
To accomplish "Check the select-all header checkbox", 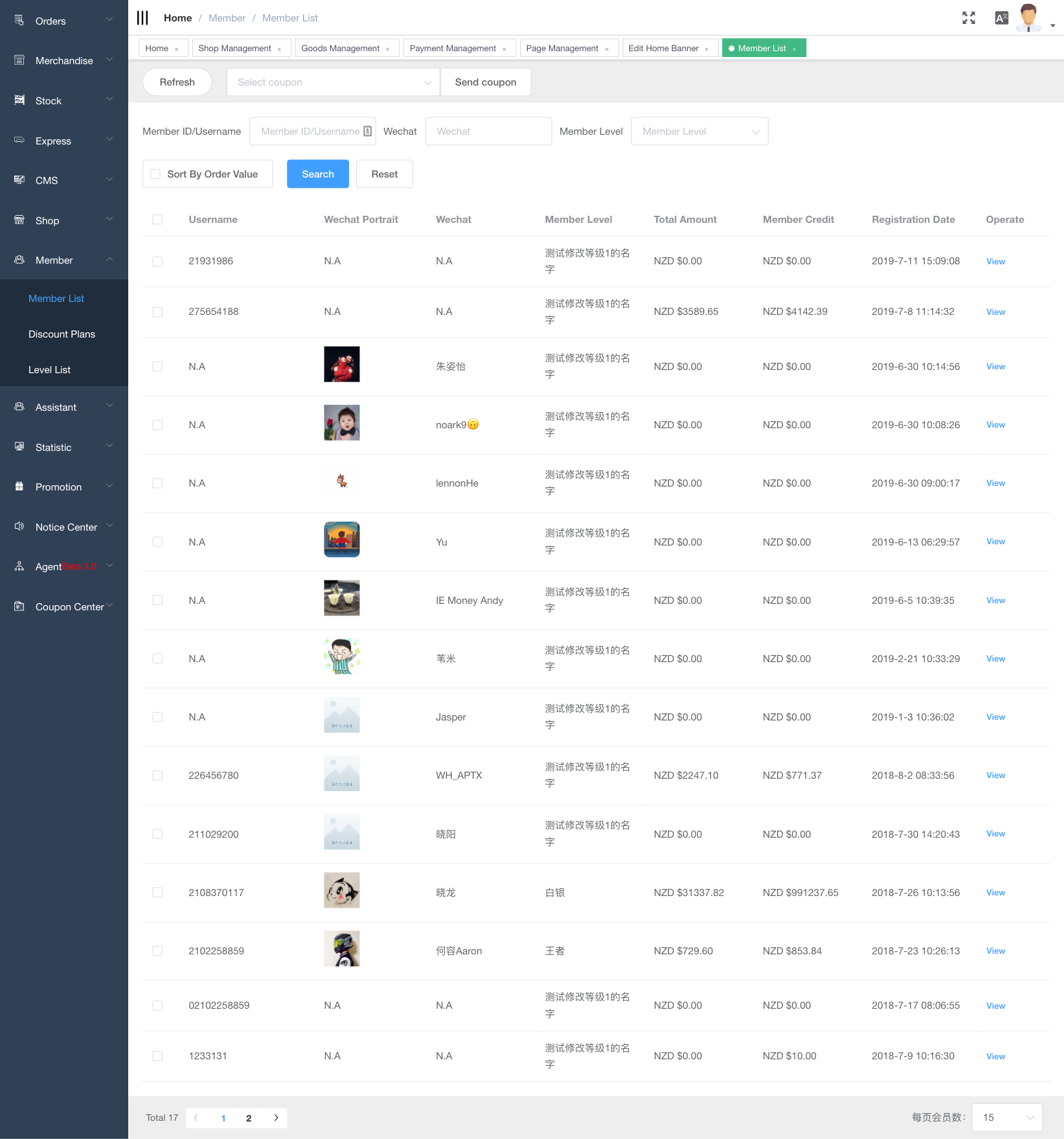I will (157, 220).
